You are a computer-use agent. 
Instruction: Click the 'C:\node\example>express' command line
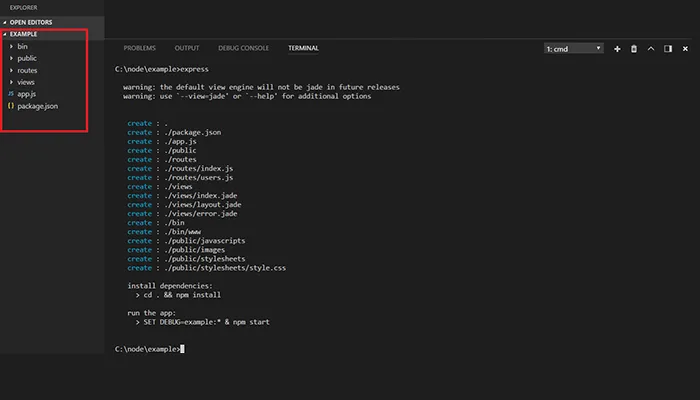[x=162, y=69]
